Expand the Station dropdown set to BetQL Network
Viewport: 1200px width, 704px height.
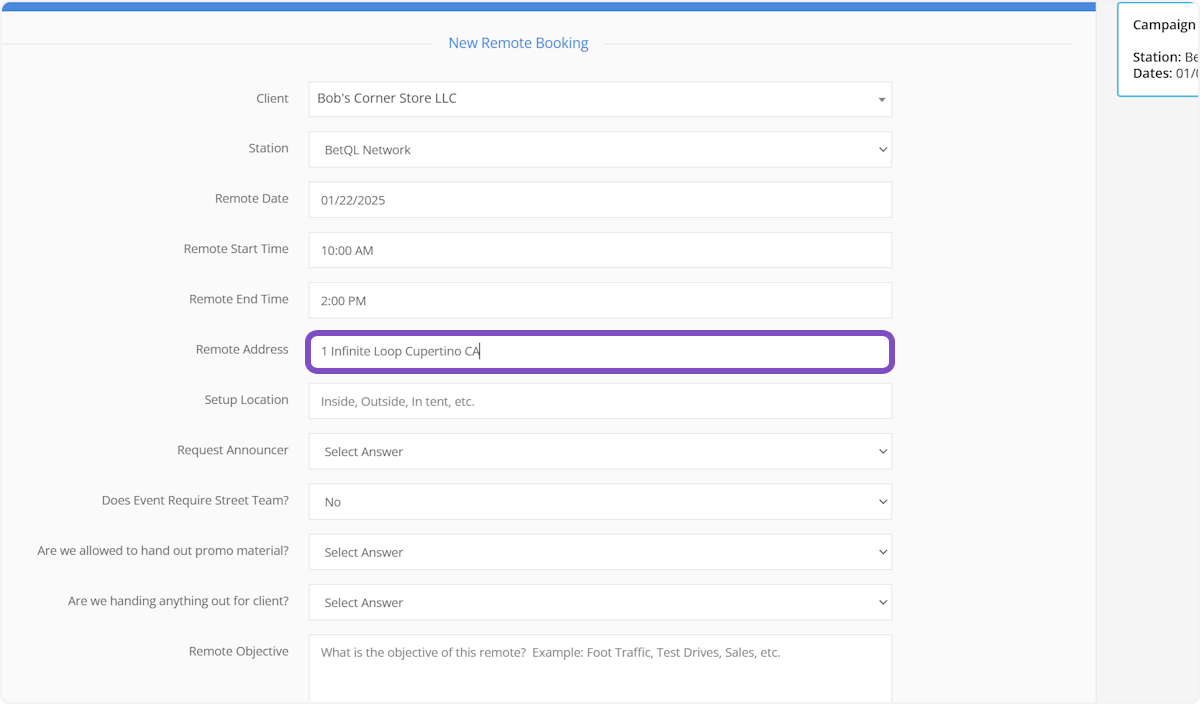click(599, 150)
